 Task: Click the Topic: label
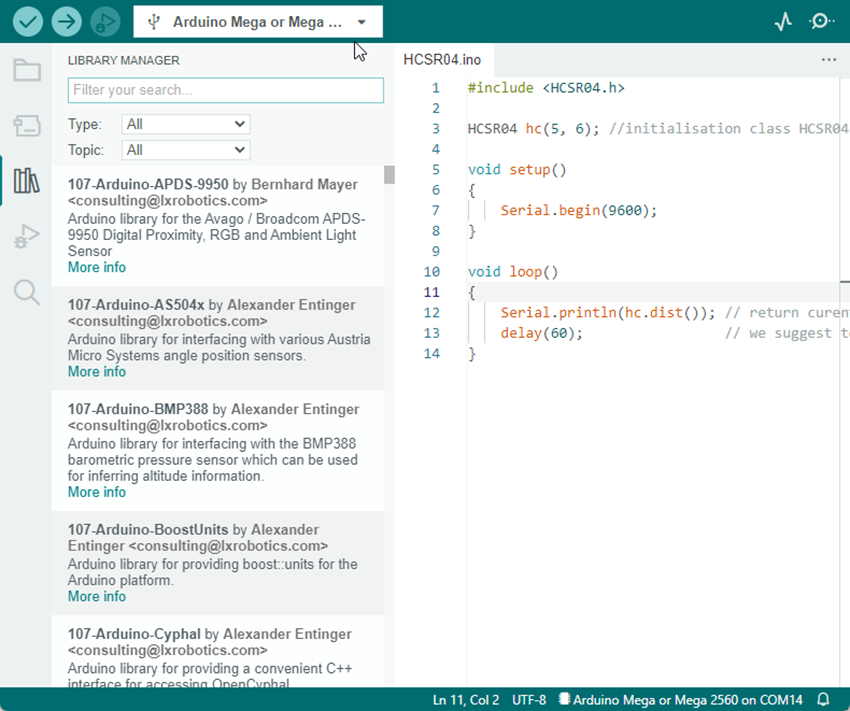coord(86,150)
